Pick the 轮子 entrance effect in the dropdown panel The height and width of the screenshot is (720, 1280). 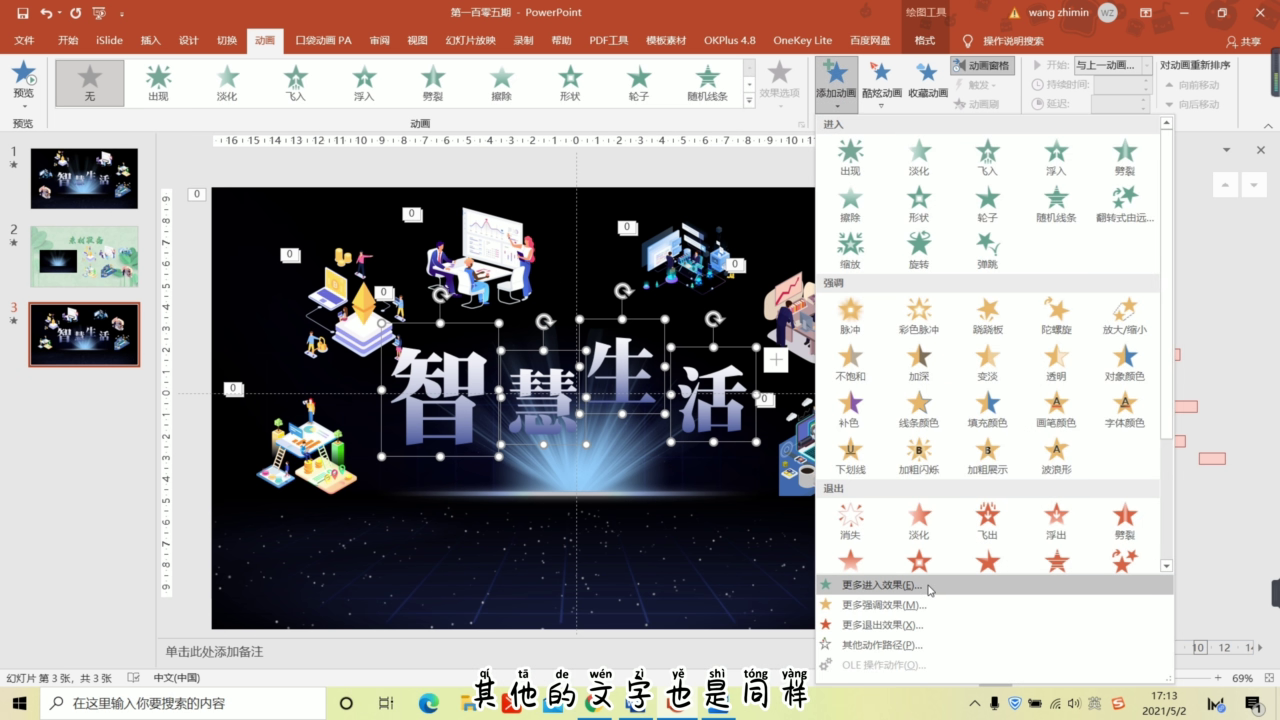click(987, 204)
